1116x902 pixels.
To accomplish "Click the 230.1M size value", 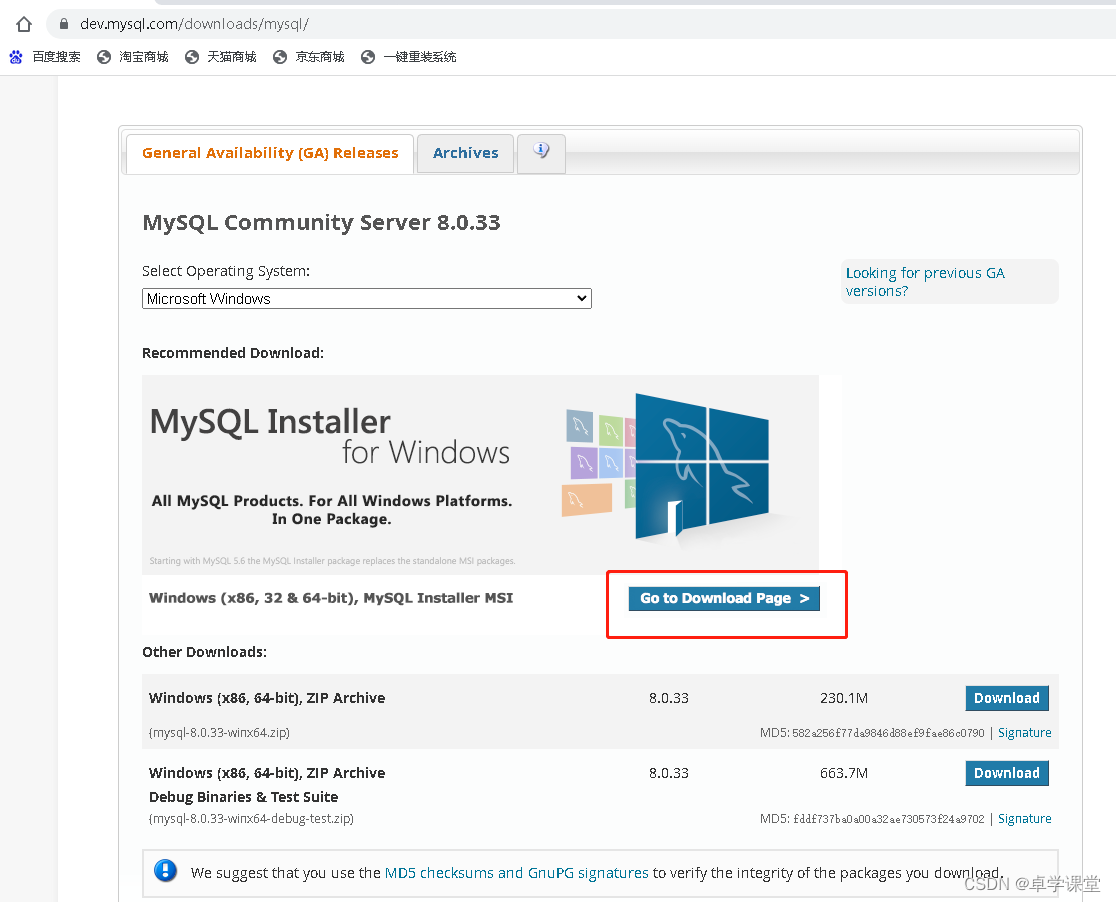I will [x=843, y=698].
